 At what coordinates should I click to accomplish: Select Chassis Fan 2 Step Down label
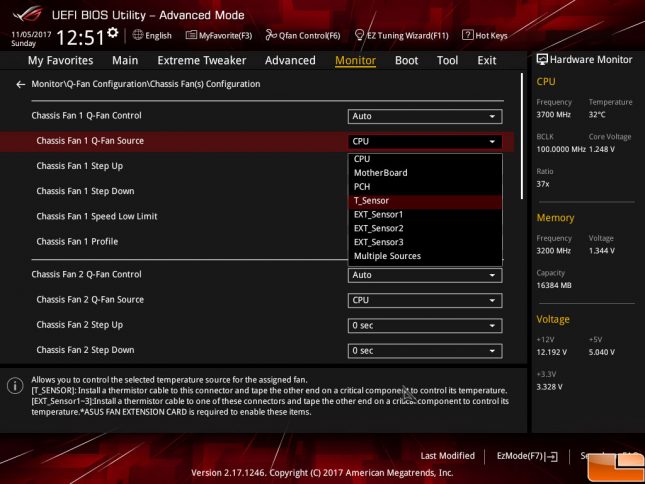[x=85, y=350]
